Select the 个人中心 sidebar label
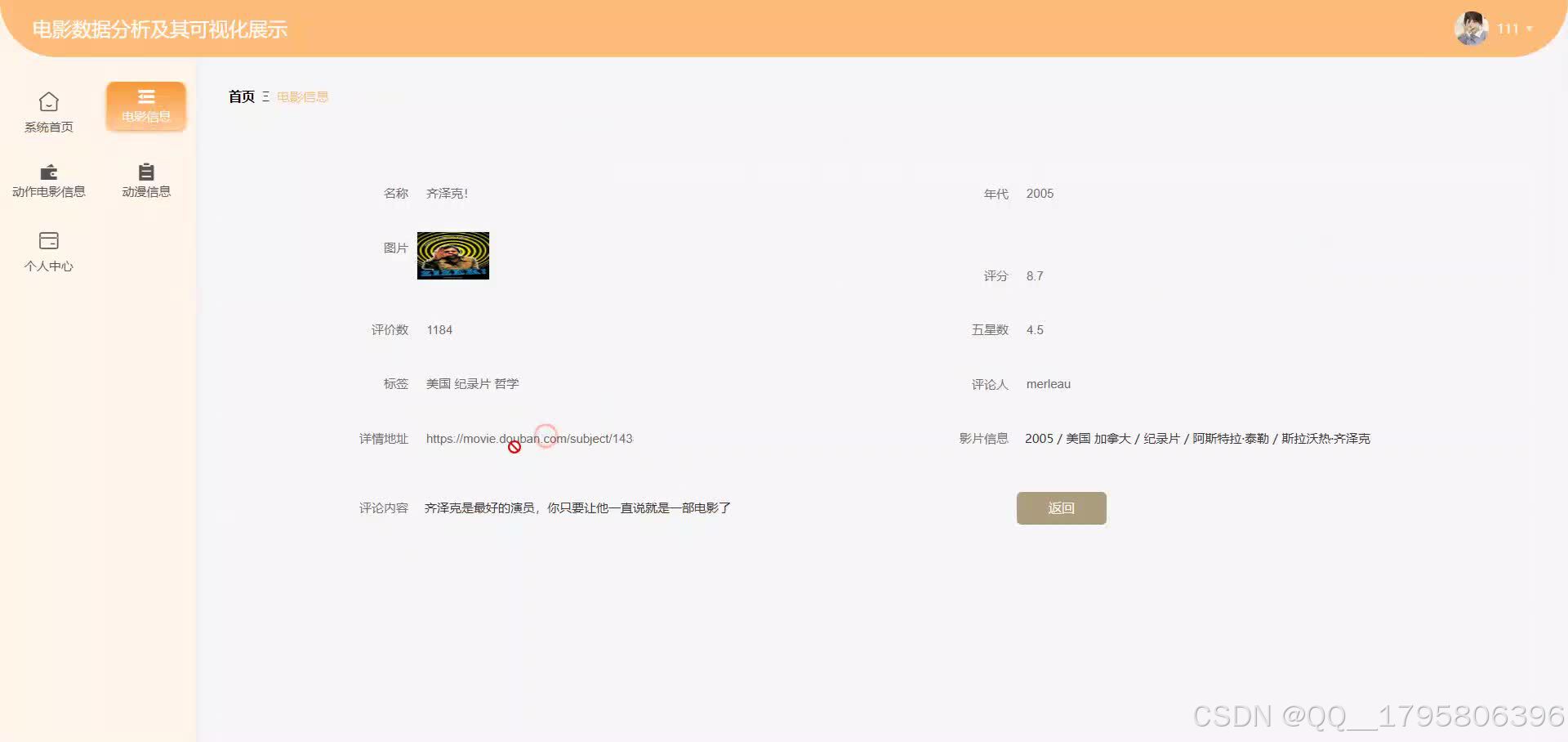This screenshot has width=1568, height=742. point(49,266)
